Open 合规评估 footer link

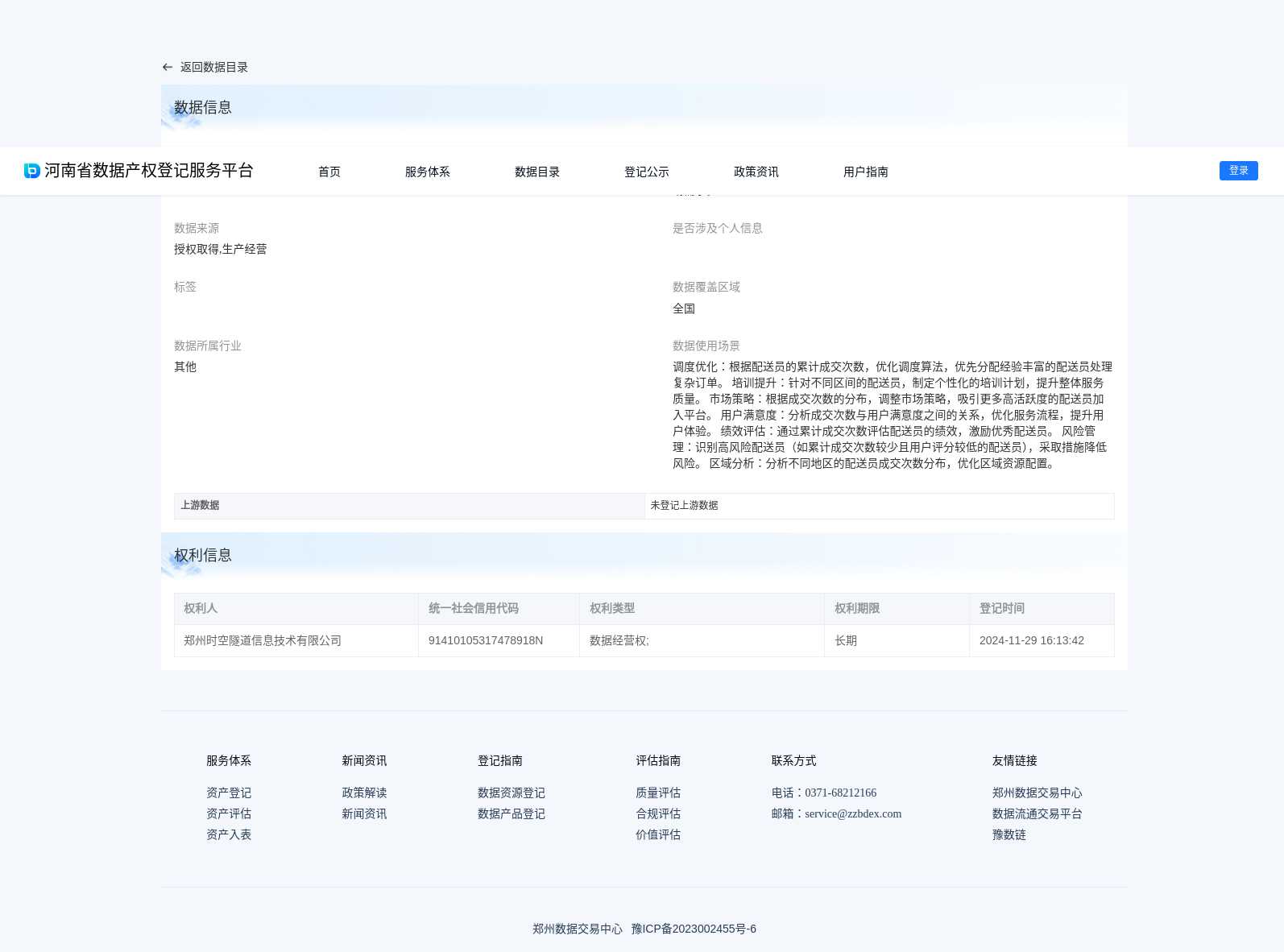click(x=658, y=814)
